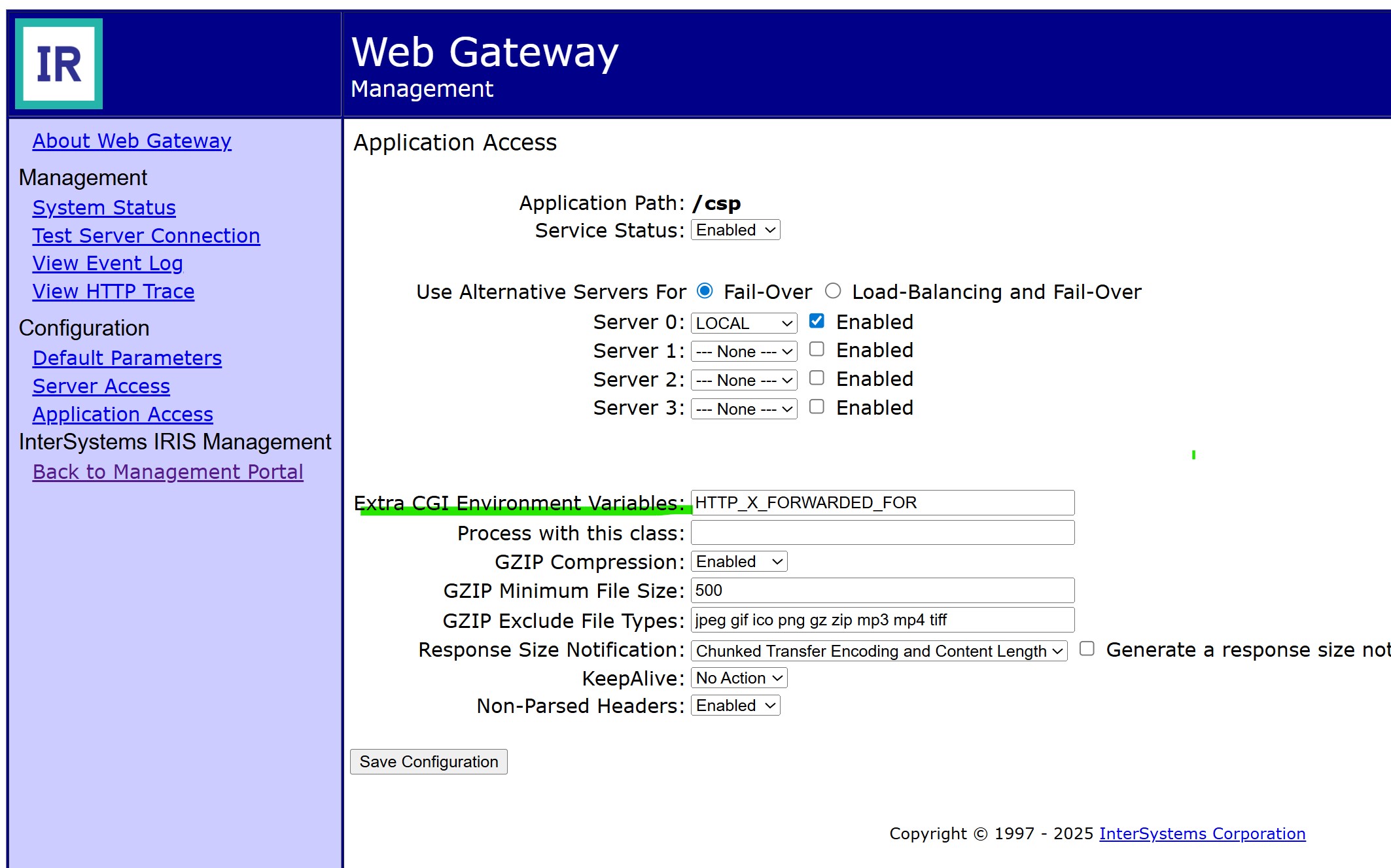Enable Server 1 checkbox
1391x868 pixels.
pos(817,349)
